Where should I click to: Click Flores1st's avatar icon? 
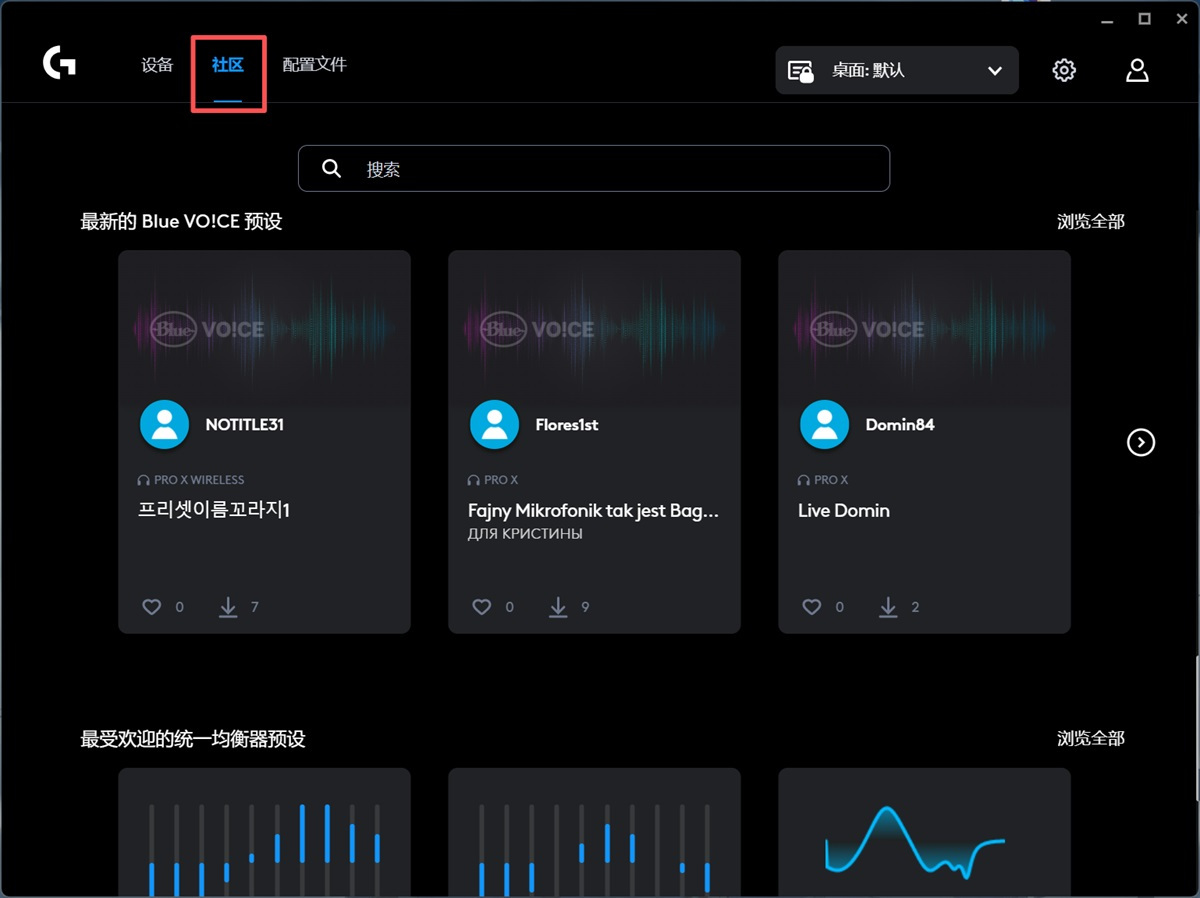click(x=494, y=424)
